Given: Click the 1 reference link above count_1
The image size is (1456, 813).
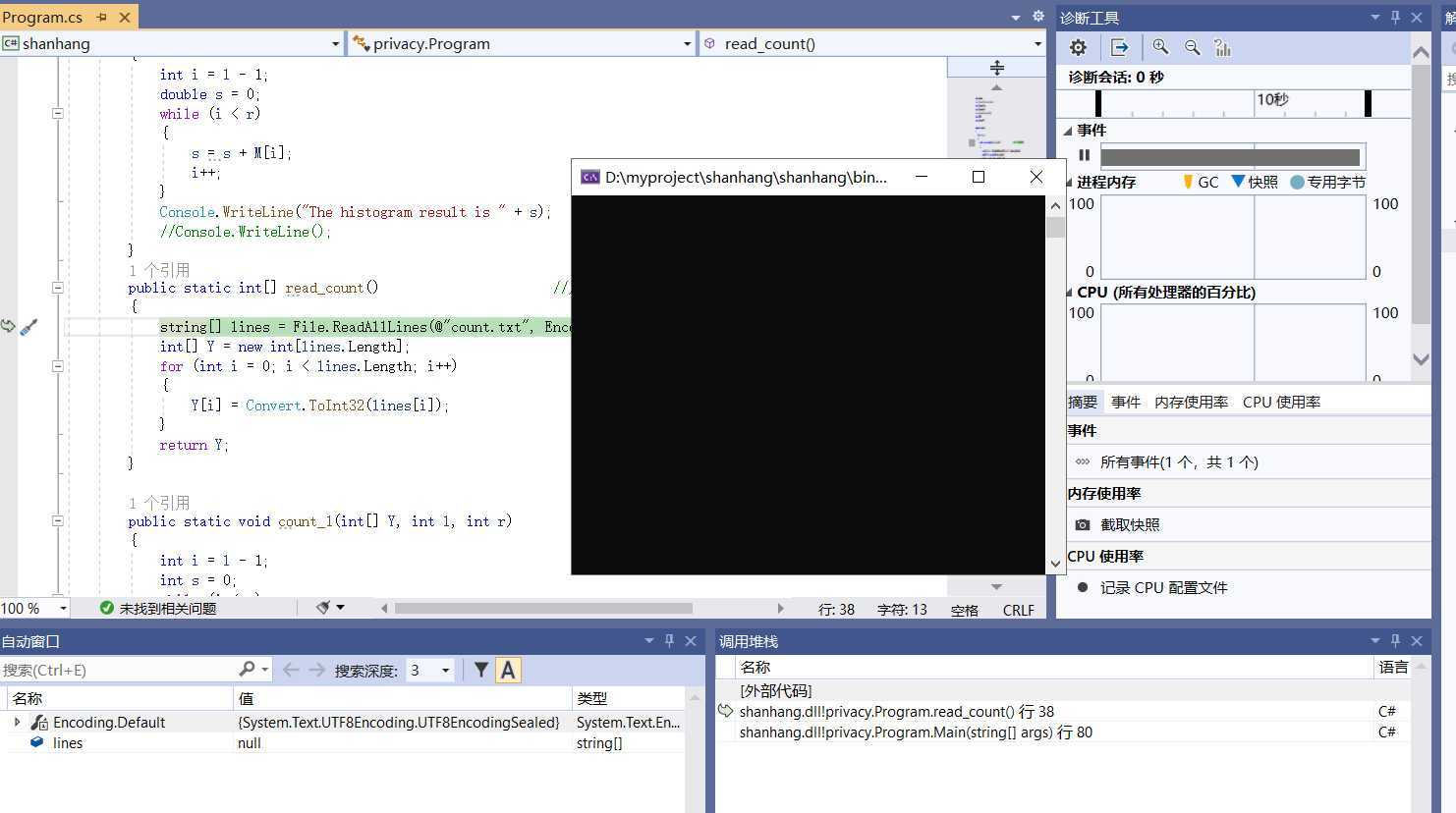Looking at the screenshot, I should point(159,502).
